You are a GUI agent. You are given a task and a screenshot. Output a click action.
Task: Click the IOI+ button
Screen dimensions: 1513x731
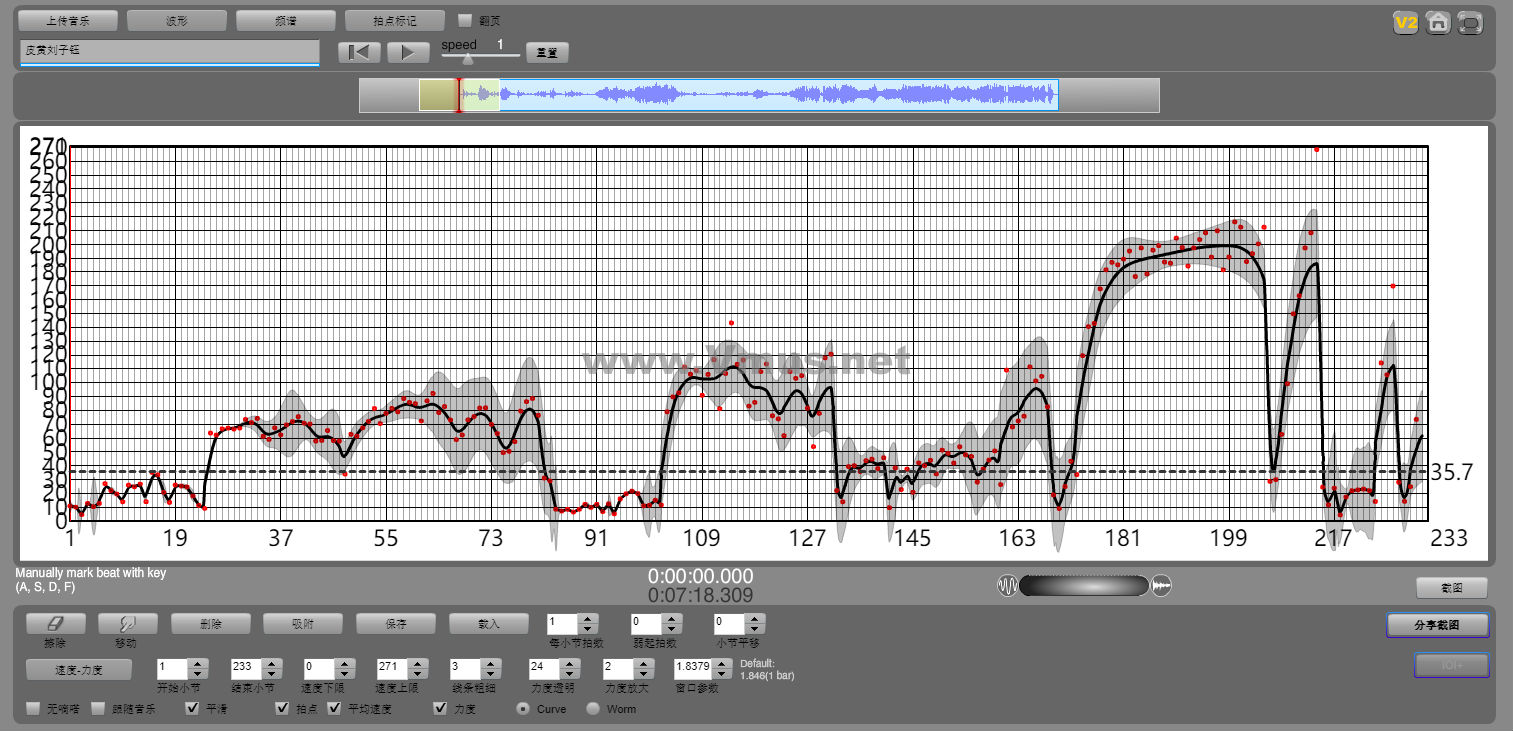(1452, 665)
